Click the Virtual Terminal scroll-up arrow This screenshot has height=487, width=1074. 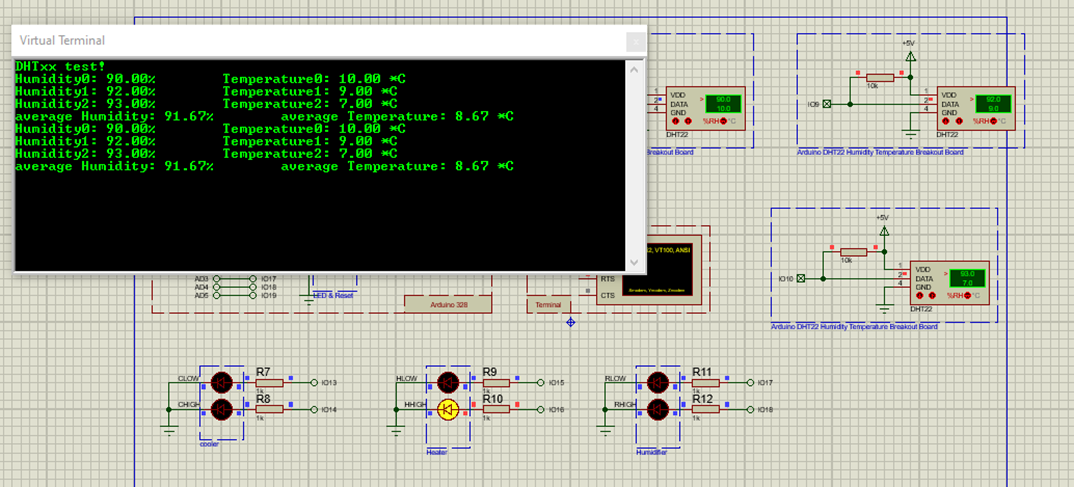click(634, 69)
